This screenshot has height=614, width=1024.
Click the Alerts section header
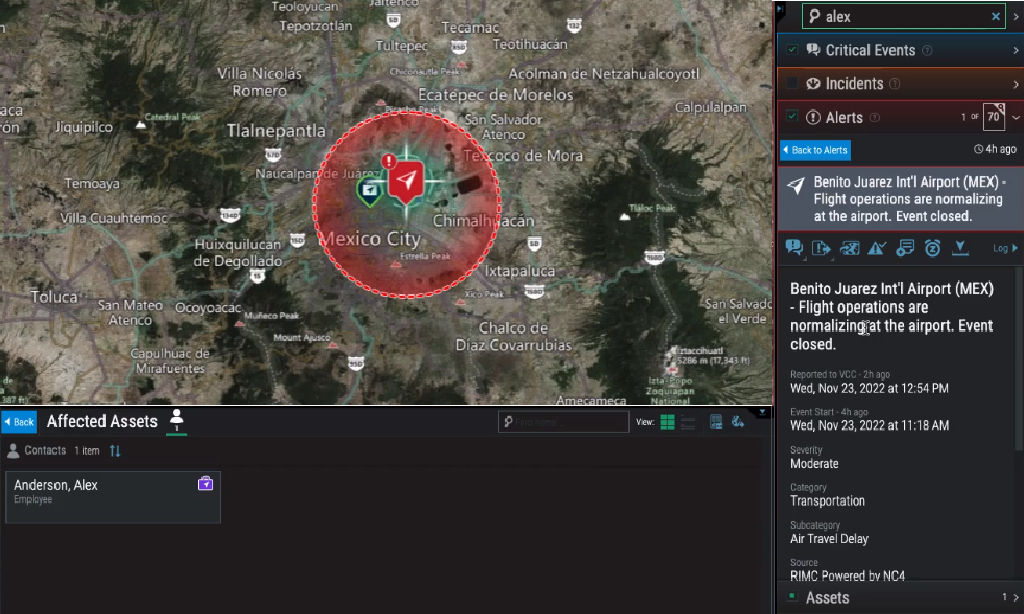point(900,118)
